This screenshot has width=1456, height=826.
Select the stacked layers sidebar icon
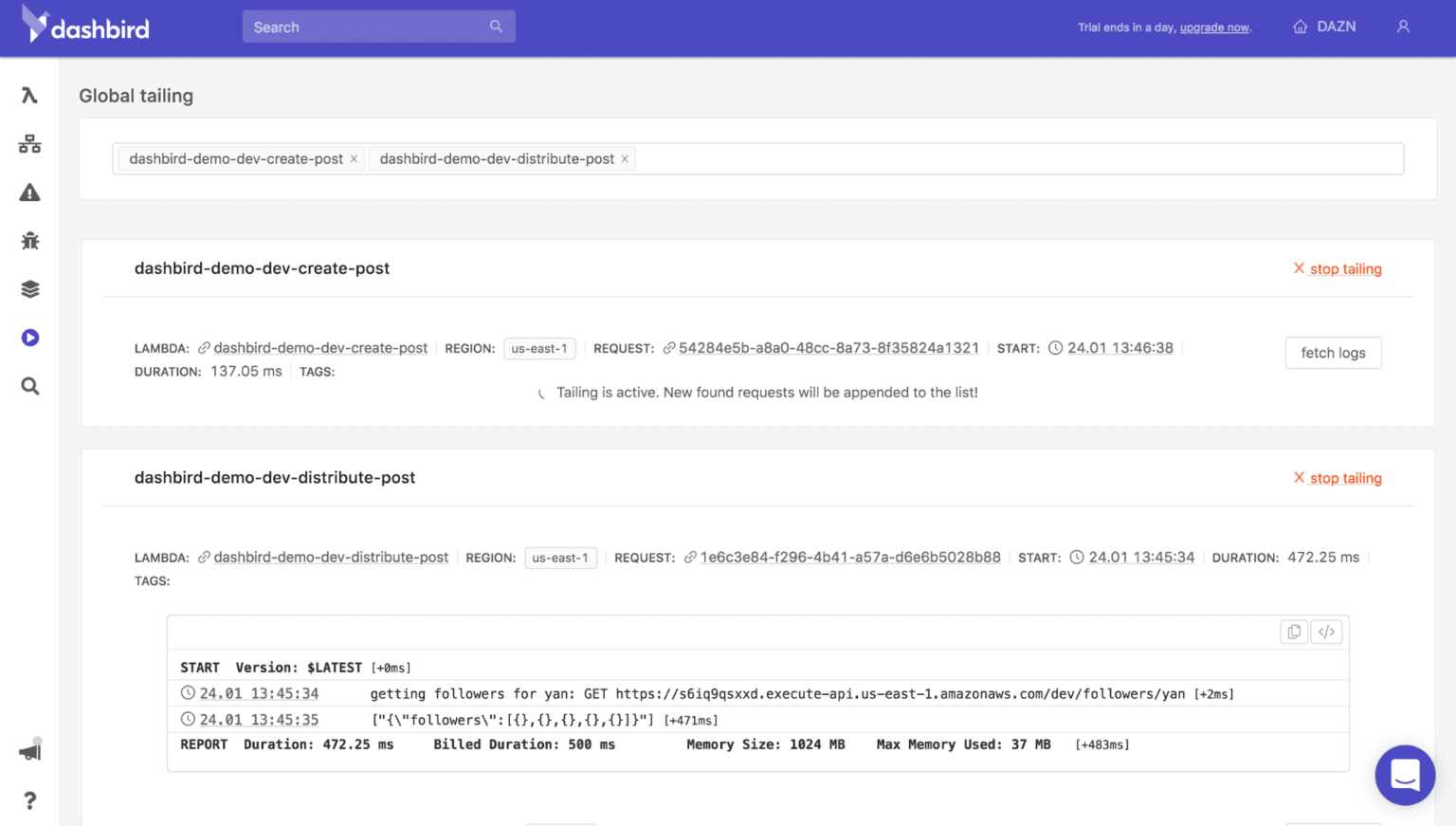(x=29, y=288)
